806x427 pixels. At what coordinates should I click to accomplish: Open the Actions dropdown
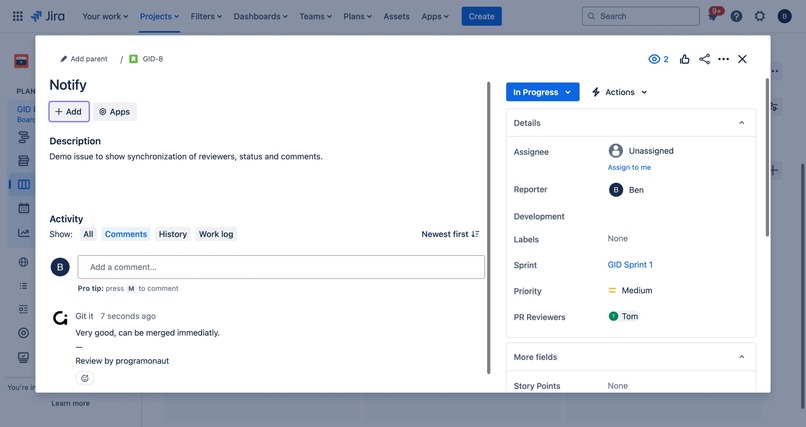619,92
